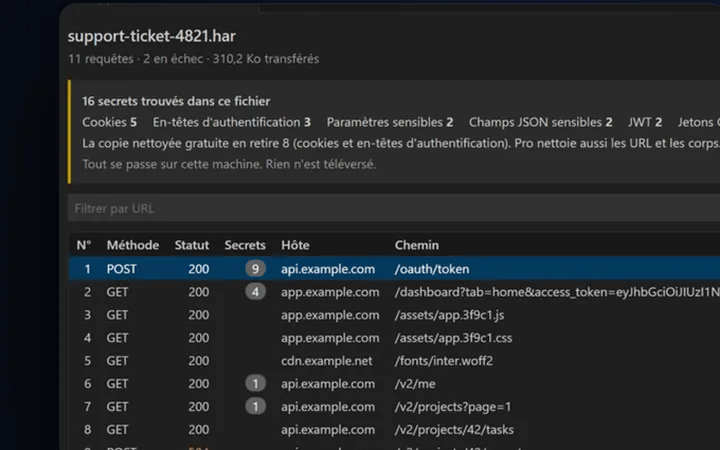Select the /dashboard?tab=home request row
720x450 pixels.
pyautogui.click(x=394, y=292)
